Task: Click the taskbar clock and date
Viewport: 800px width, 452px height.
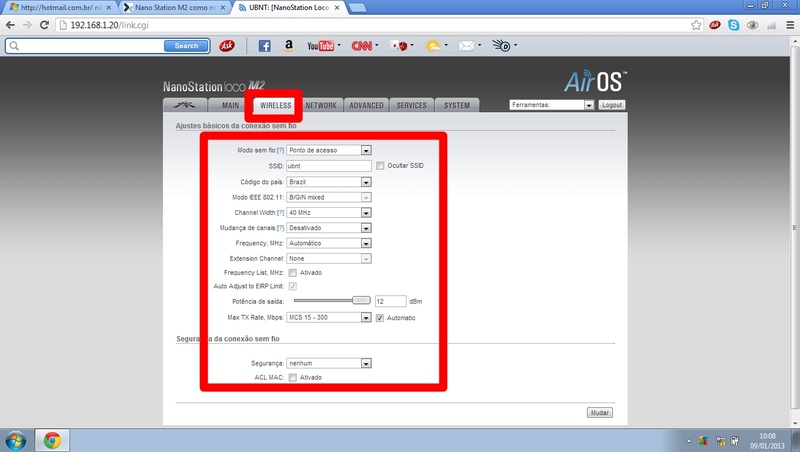Action: 767,441
